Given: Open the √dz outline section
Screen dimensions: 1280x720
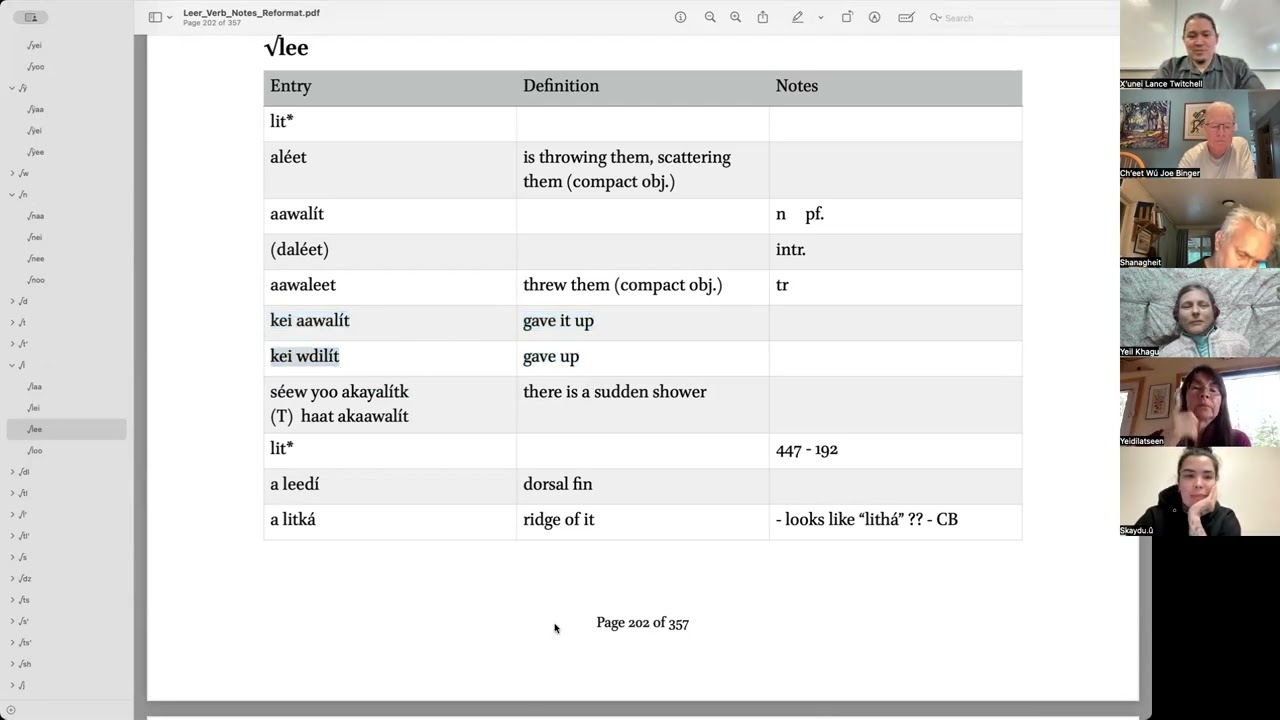Looking at the screenshot, I should point(25,578).
